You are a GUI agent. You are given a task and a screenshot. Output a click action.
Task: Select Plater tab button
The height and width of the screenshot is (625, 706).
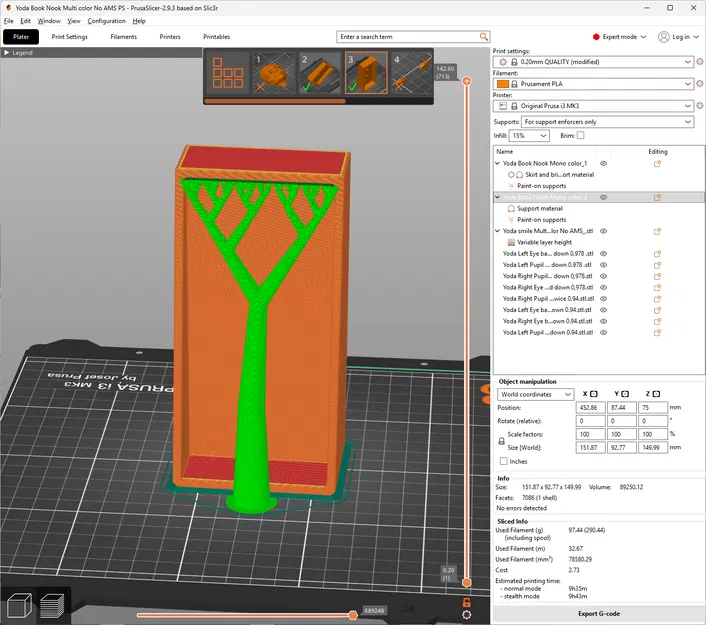[x=21, y=36]
